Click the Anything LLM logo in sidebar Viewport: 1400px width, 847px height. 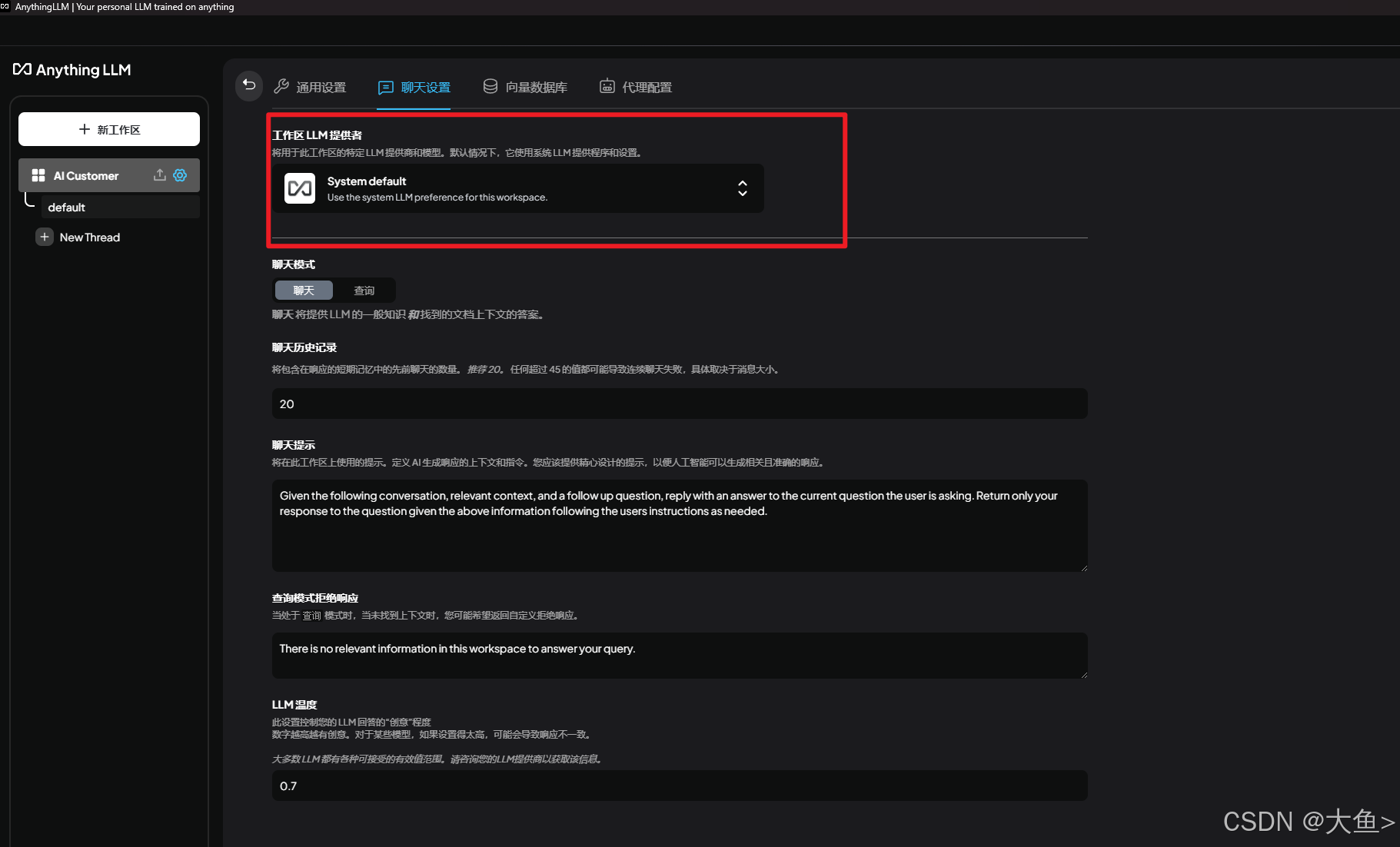[x=72, y=70]
